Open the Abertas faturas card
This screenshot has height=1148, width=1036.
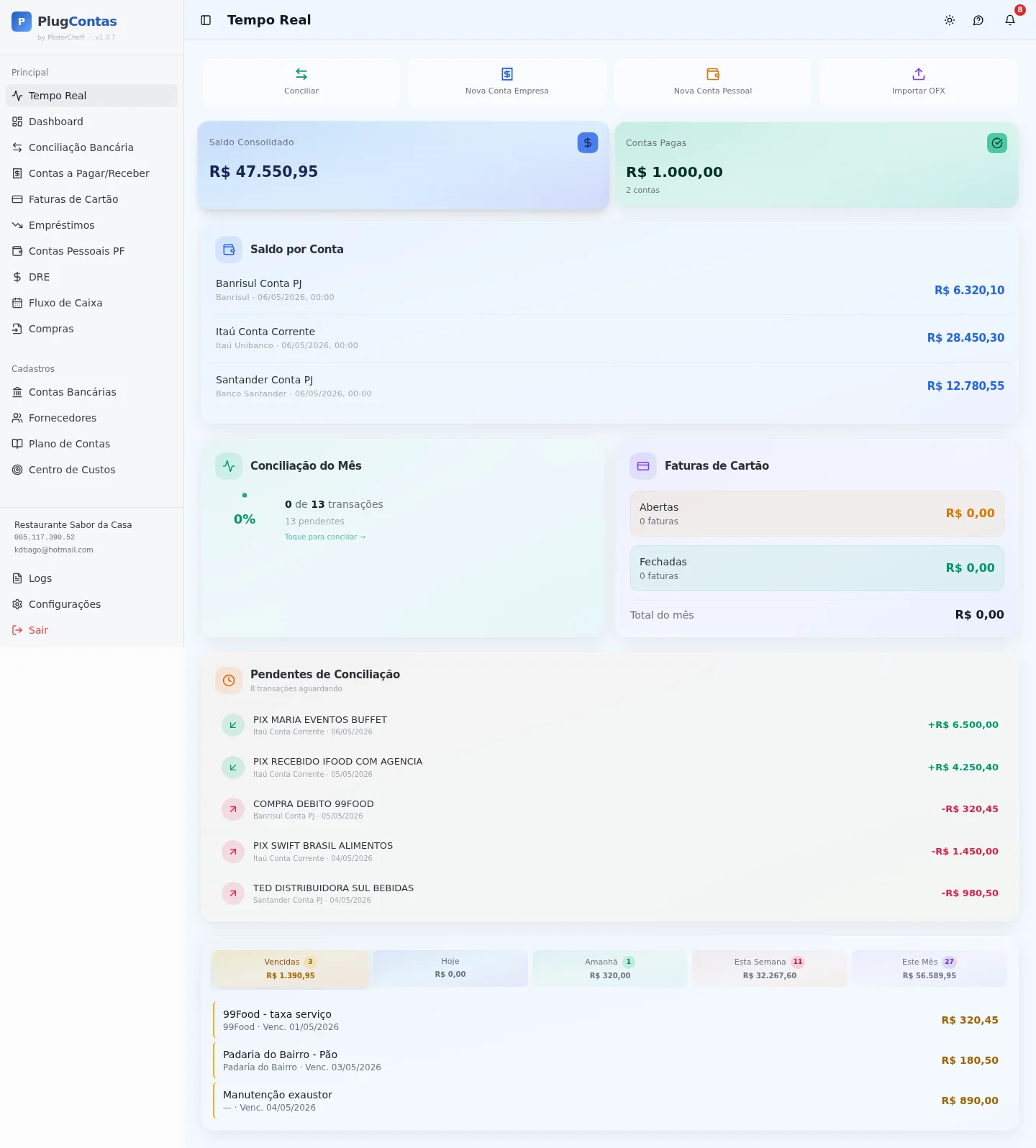tap(817, 514)
